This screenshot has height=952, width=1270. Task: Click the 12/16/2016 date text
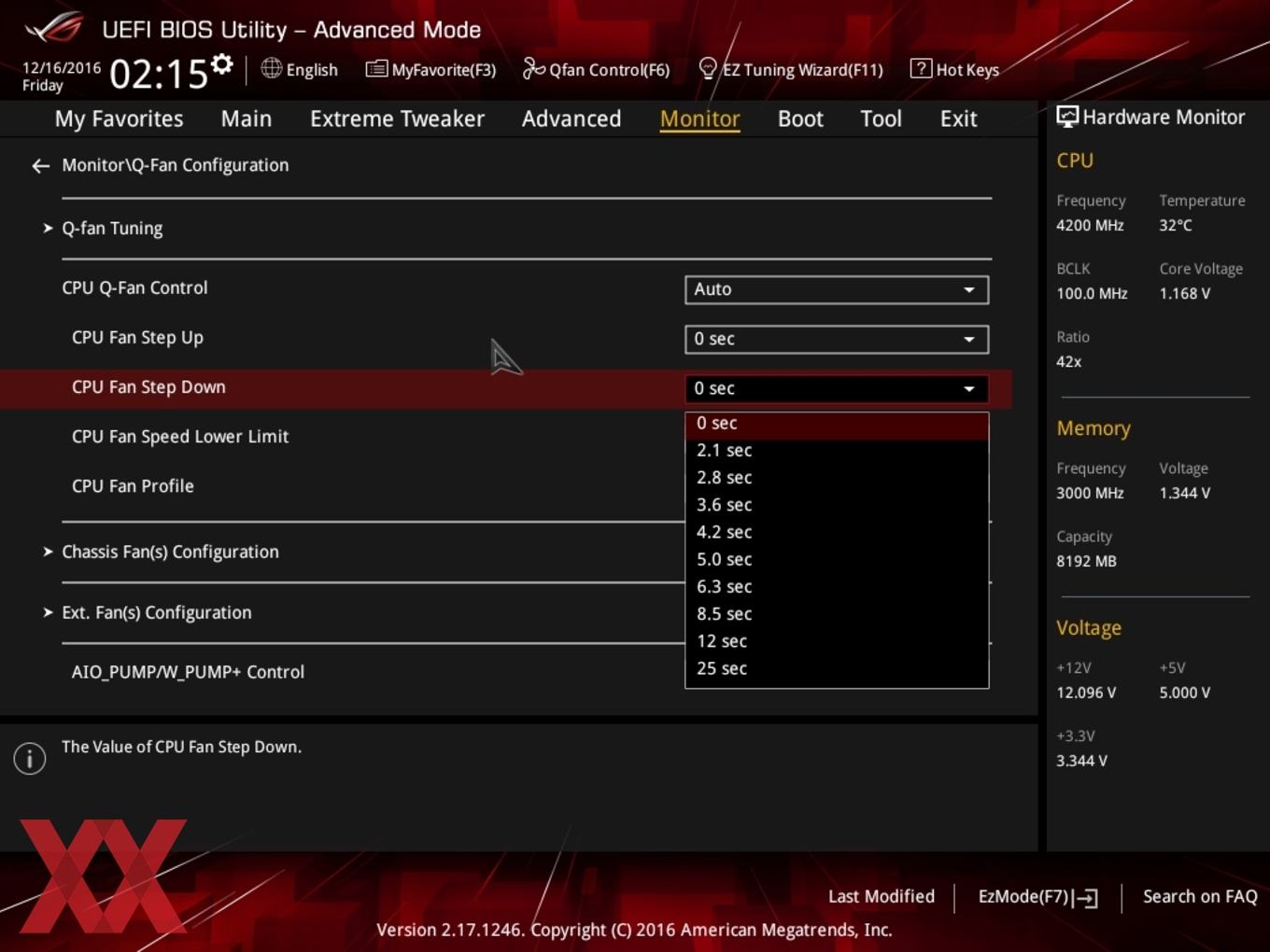coord(62,68)
